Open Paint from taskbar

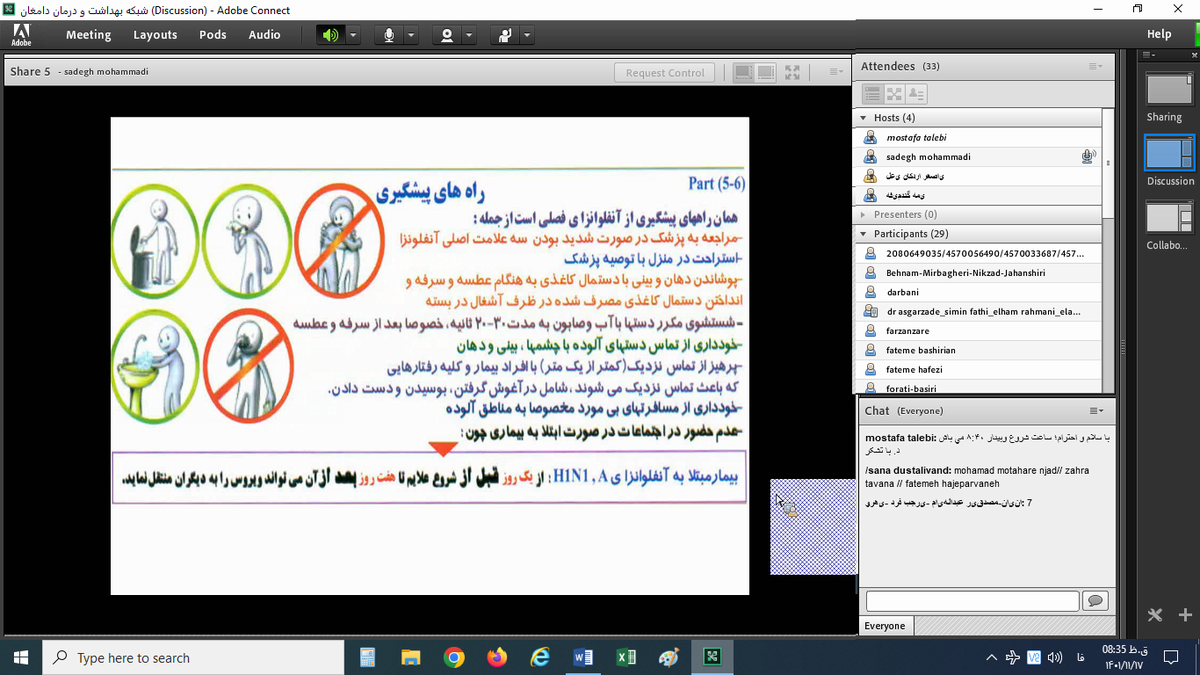[669, 657]
